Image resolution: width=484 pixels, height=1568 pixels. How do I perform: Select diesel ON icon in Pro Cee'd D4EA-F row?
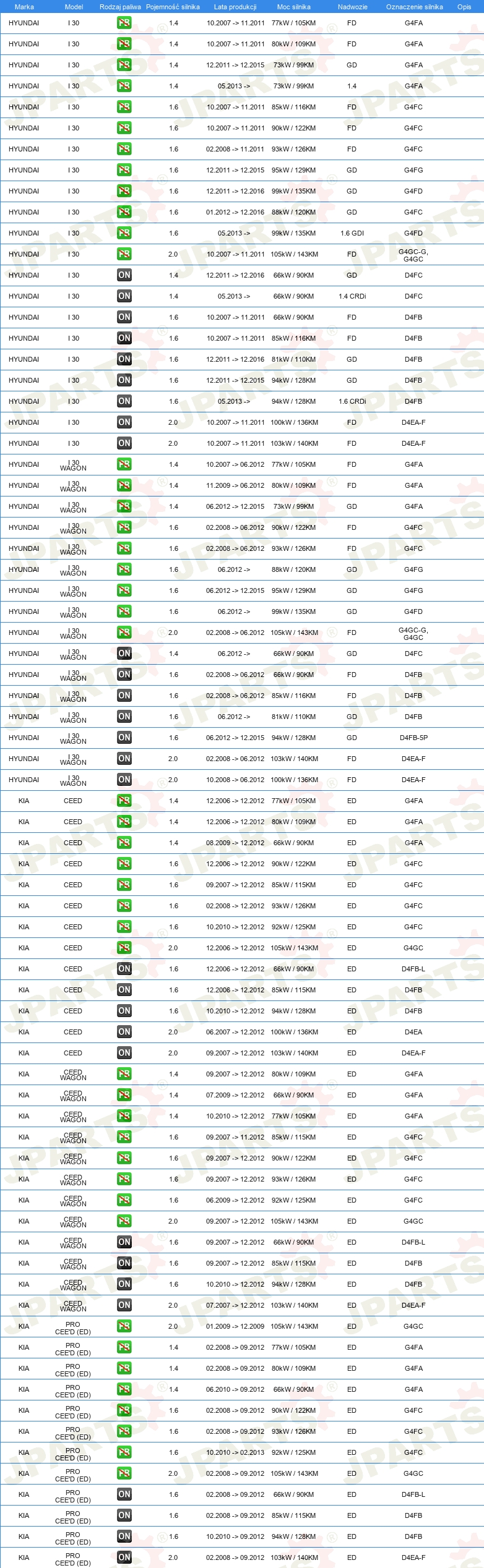pyautogui.click(x=124, y=1557)
